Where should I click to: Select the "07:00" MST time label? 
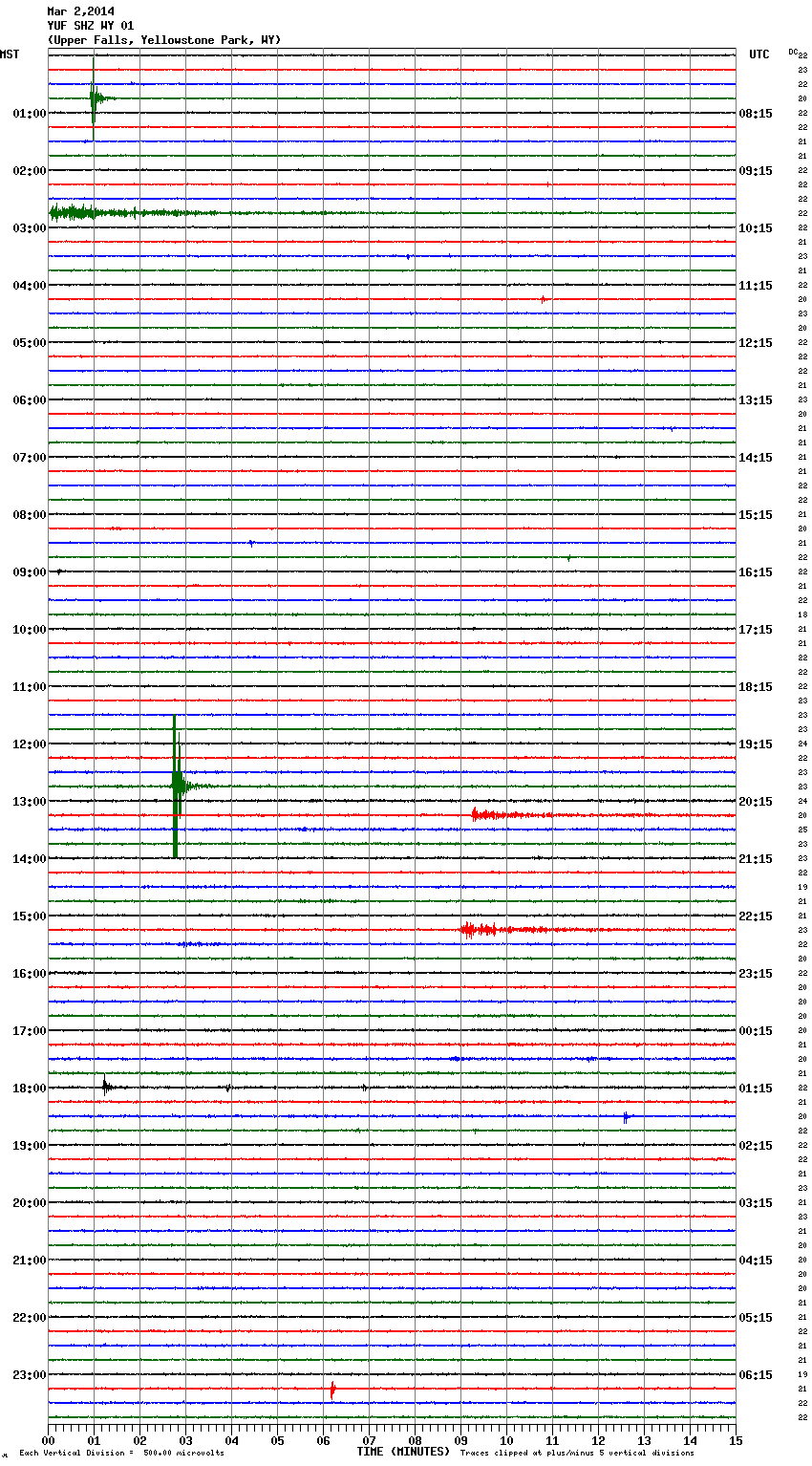point(30,458)
